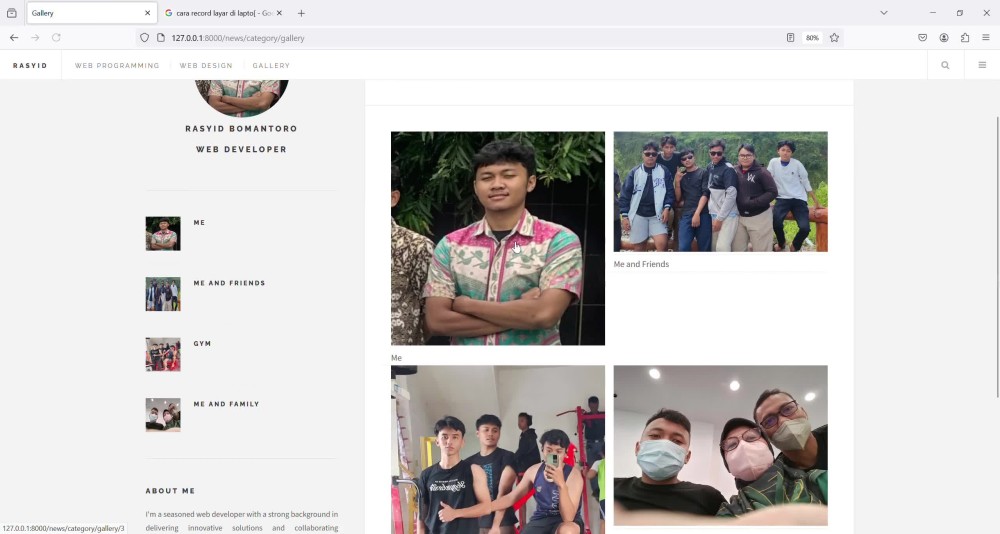Click the sidebar thumbnail beside ME
Image resolution: width=1000 pixels, height=534 pixels.
(163, 234)
